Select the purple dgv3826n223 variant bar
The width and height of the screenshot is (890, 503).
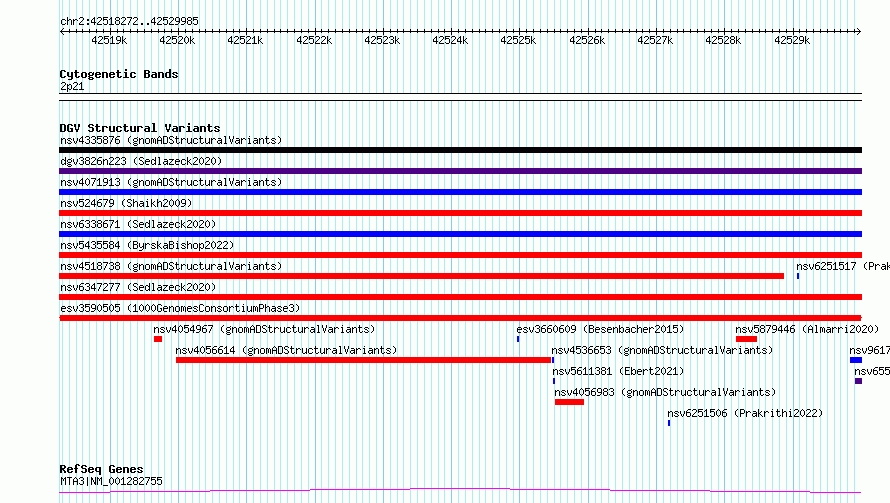(460, 171)
